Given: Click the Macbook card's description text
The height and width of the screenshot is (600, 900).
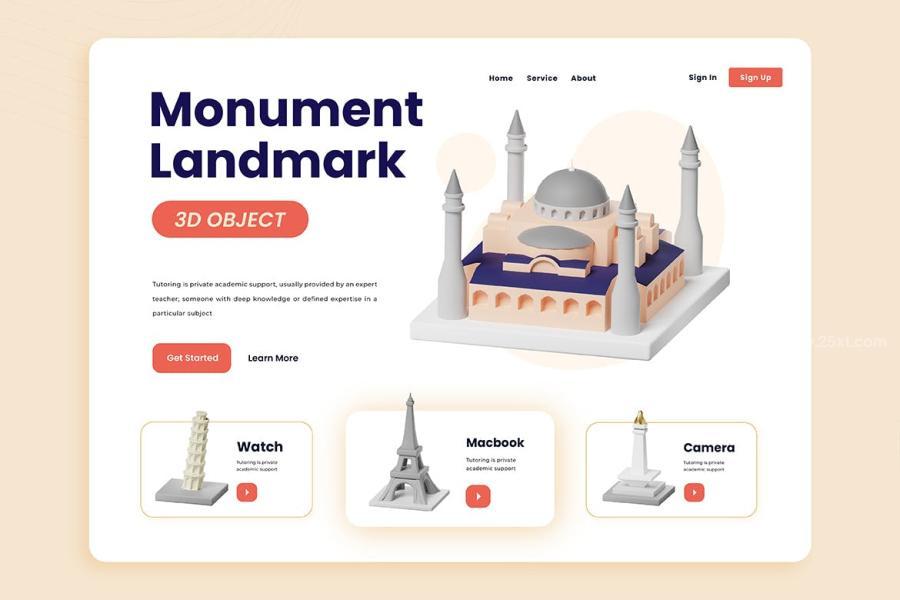Looking at the screenshot, I should pyautogui.click(x=491, y=464).
